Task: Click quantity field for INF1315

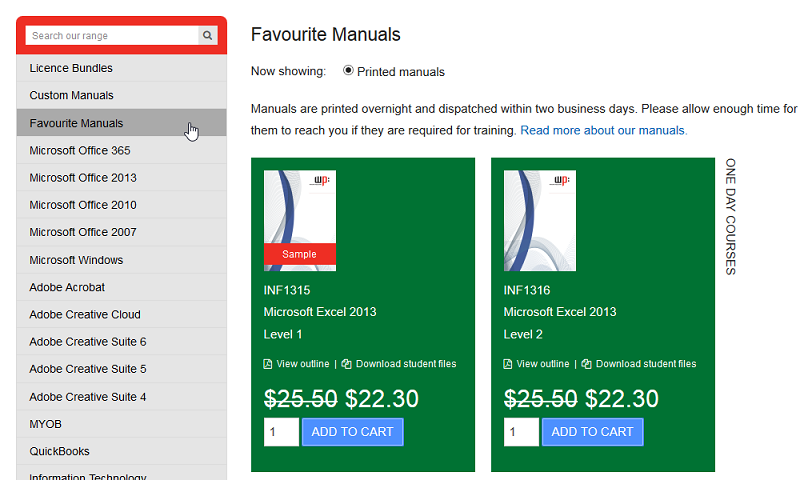Action: 281,432
